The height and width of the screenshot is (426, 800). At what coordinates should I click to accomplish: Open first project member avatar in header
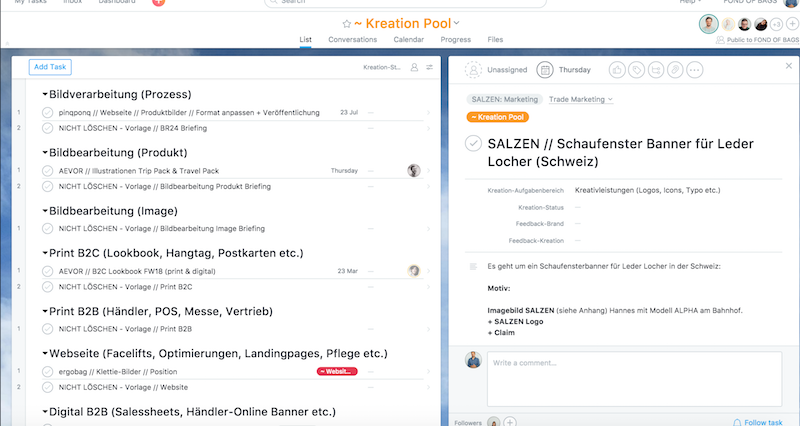[x=709, y=23]
